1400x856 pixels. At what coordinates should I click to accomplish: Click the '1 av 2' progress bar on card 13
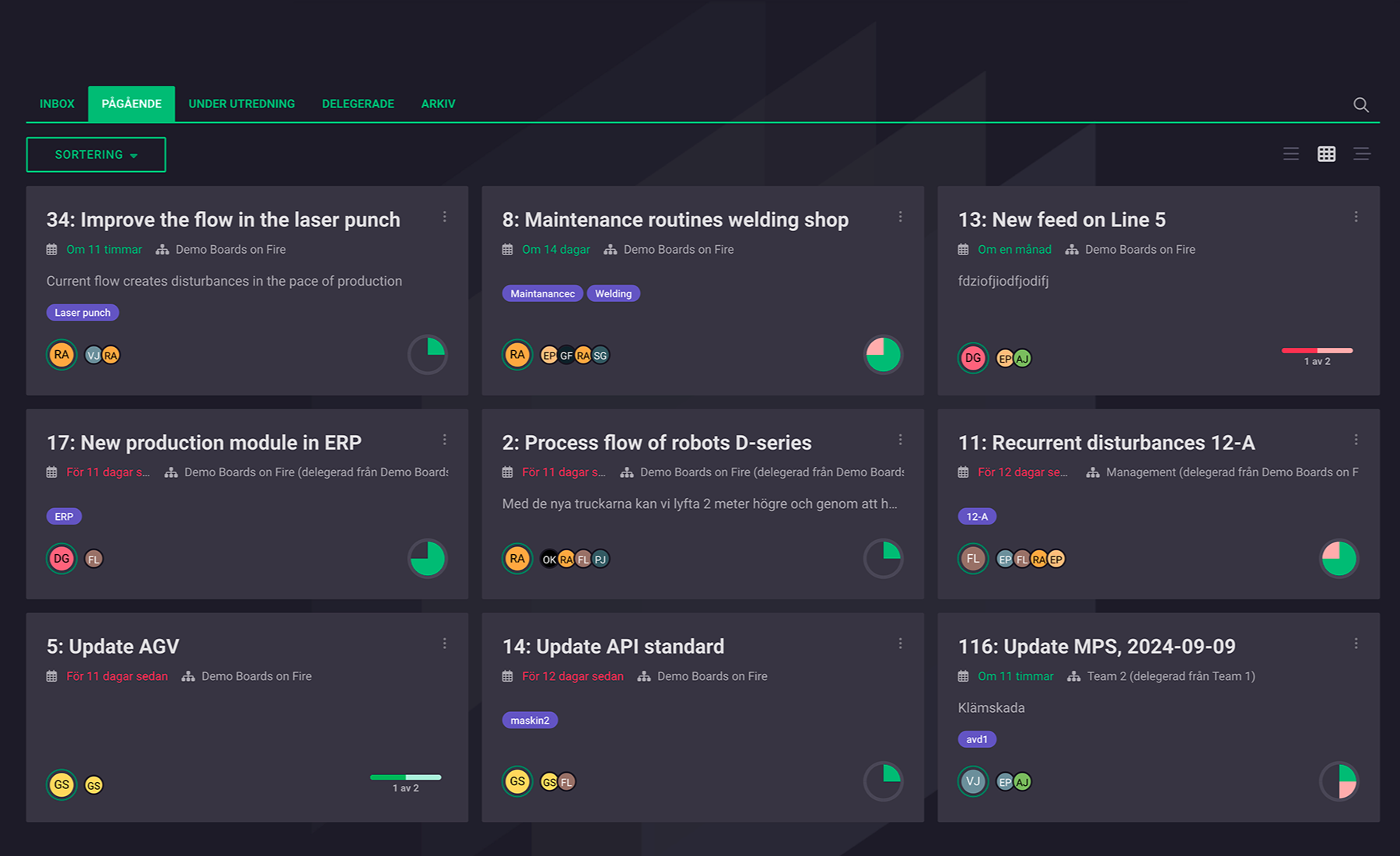pos(1317,351)
